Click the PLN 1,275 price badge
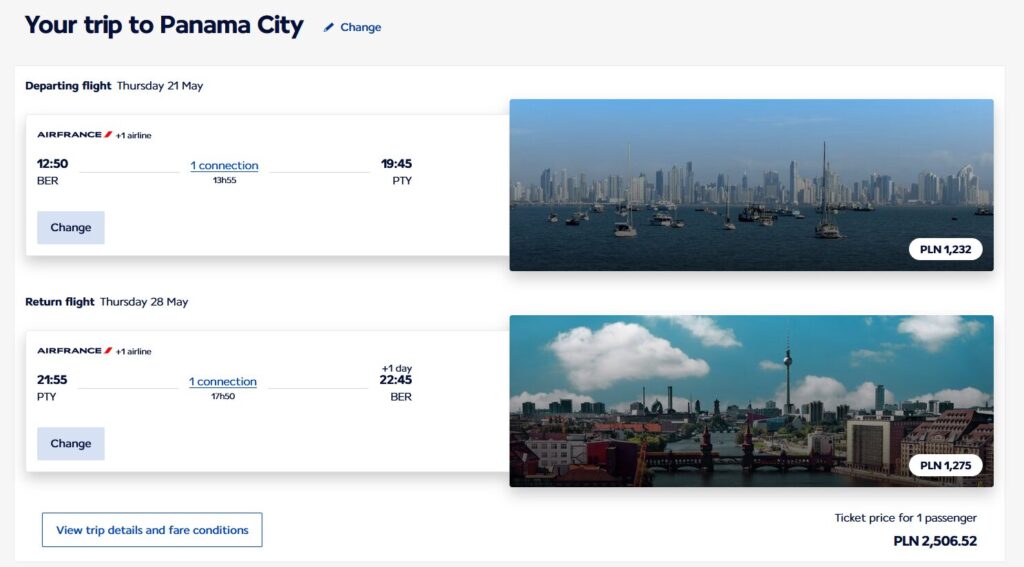The image size is (1024, 567). click(x=945, y=465)
